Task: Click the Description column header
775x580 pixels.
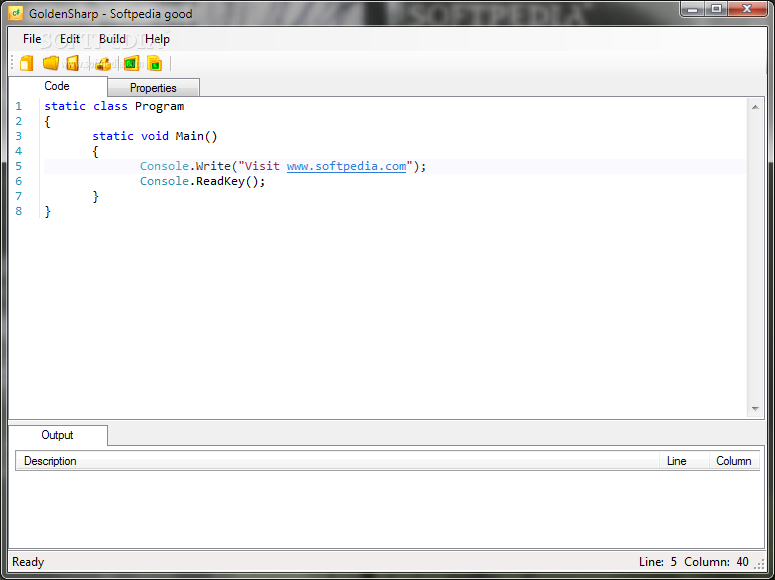Action: point(338,461)
